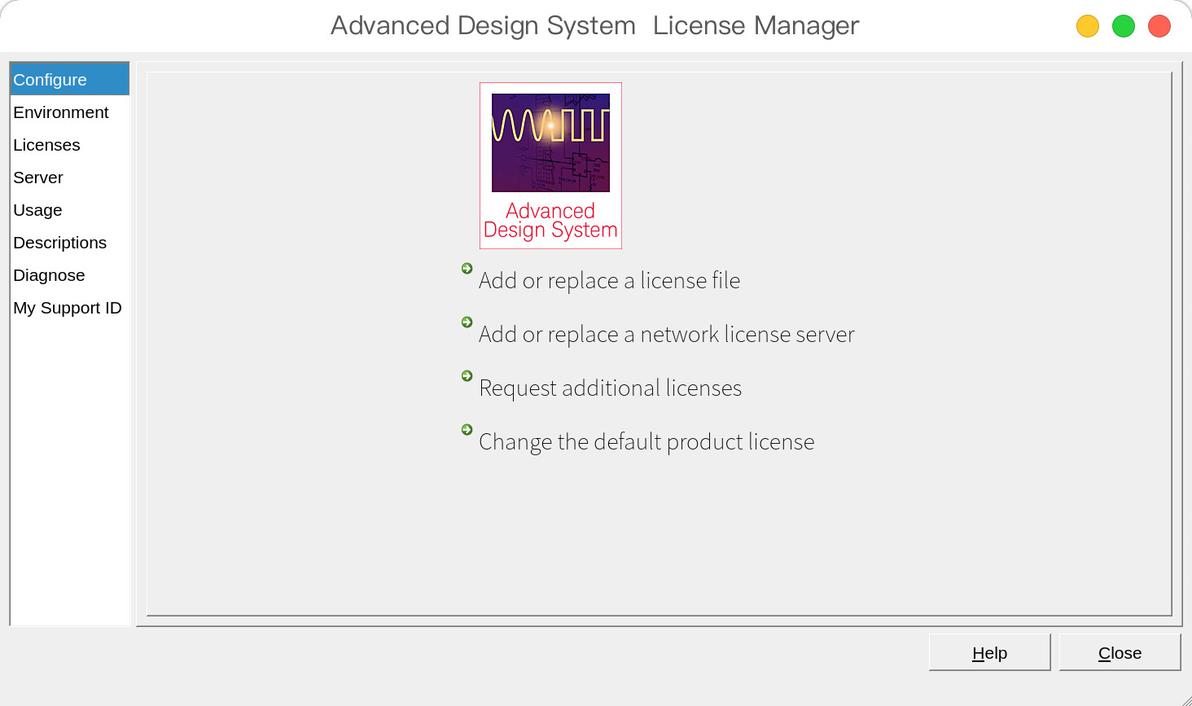Image resolution: width=1192 pixels, height=706 pixels.
Task: Select Configure in the sidebar
Action: pos(69,79)
